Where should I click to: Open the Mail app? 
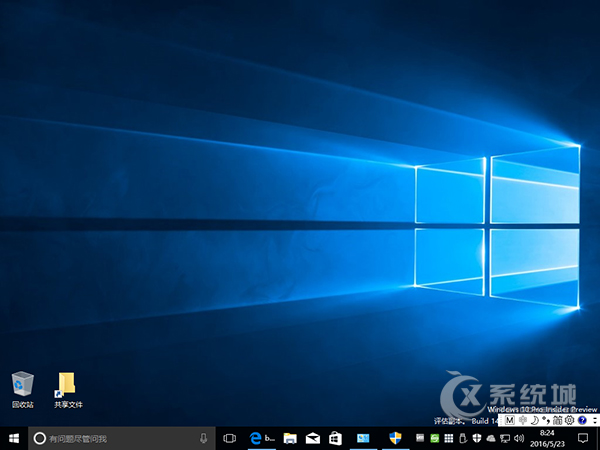pos(313,438)
